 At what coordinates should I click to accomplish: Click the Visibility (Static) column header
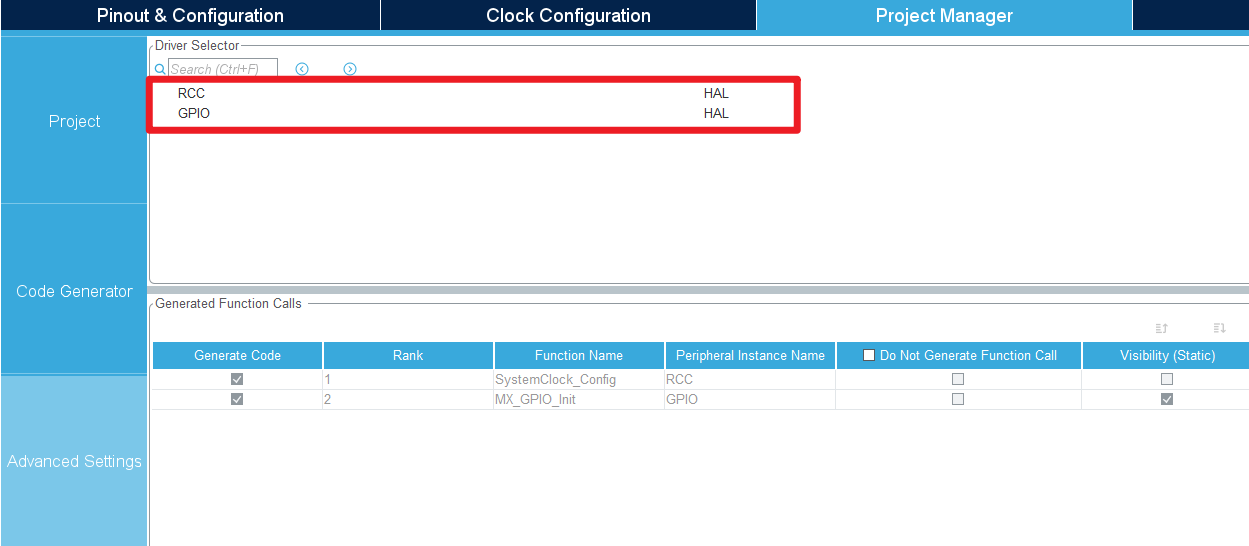tap(1166, 355)
